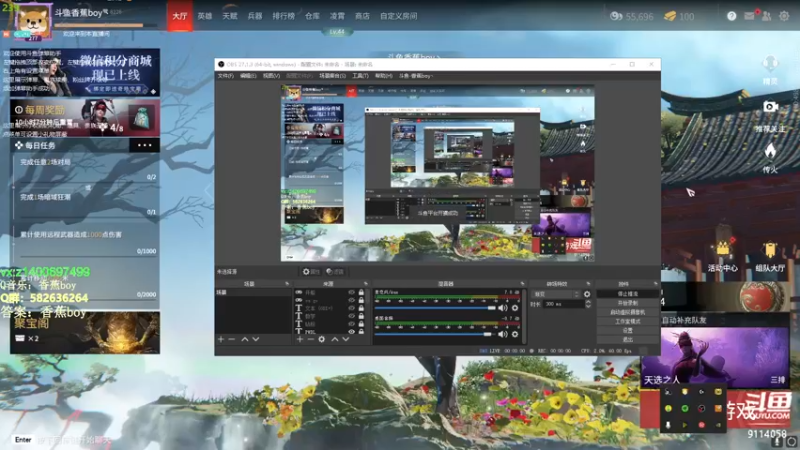Click the 推荐关注 camera icon
Viewport: 800px width, 450px height.
pyautogui.click(x=770, y=107)
